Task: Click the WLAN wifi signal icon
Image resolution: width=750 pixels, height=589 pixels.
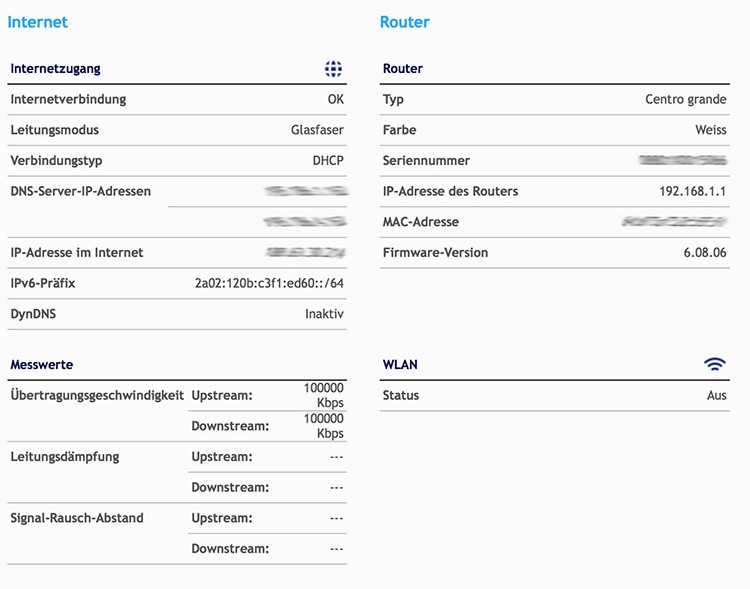Action: click(x=714, y=365)
